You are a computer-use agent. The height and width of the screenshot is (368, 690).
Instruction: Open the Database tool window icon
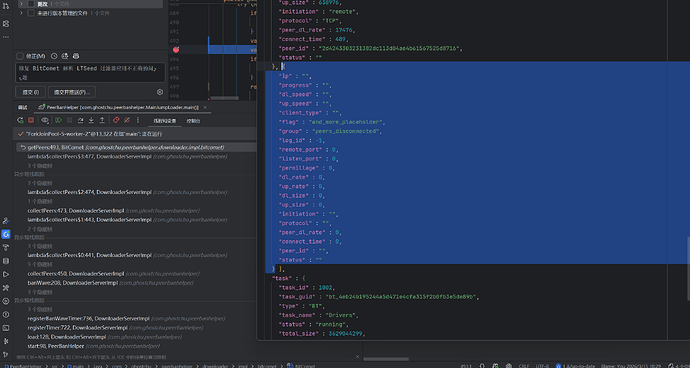pos(6,261)
